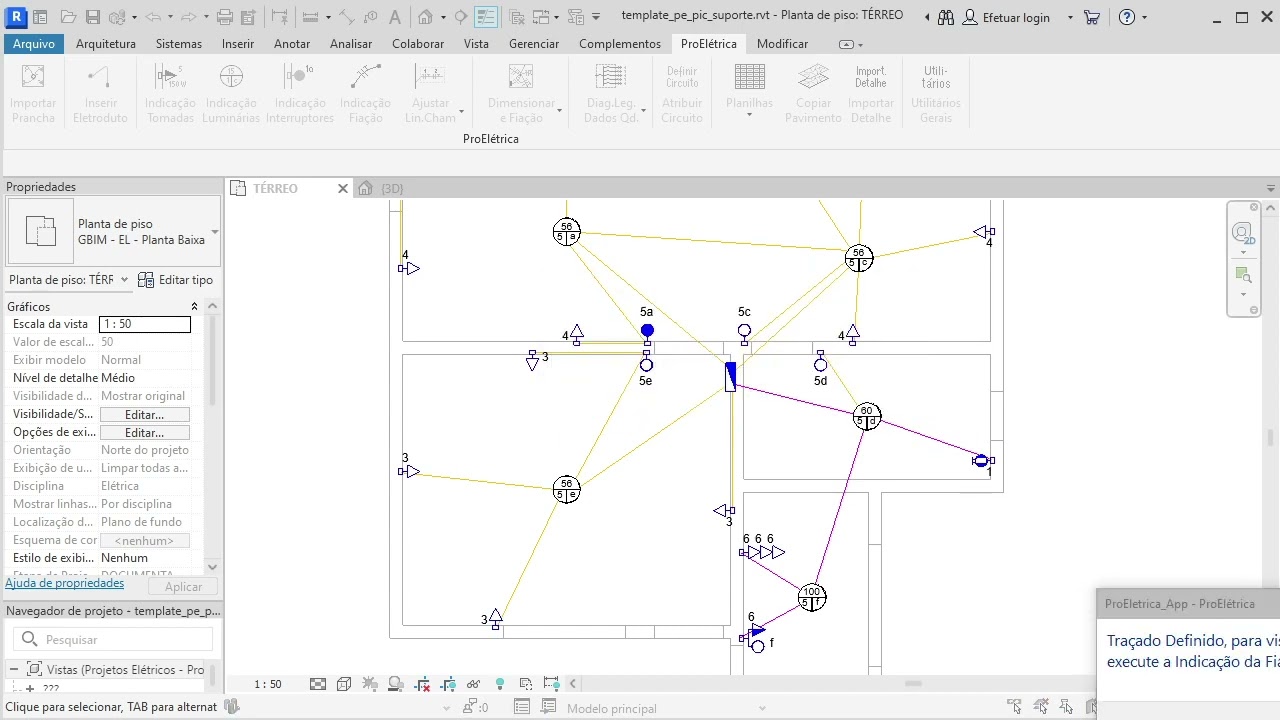
Task: Select the Copiar Pavimento tool
Action: [x=813, y=93]
